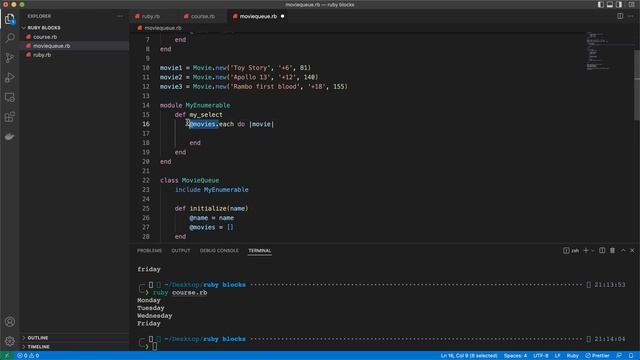Viewport: 640px width, 360px height.
Task: Expand the TIMELINE section
Action: click(x=38, y=347)
